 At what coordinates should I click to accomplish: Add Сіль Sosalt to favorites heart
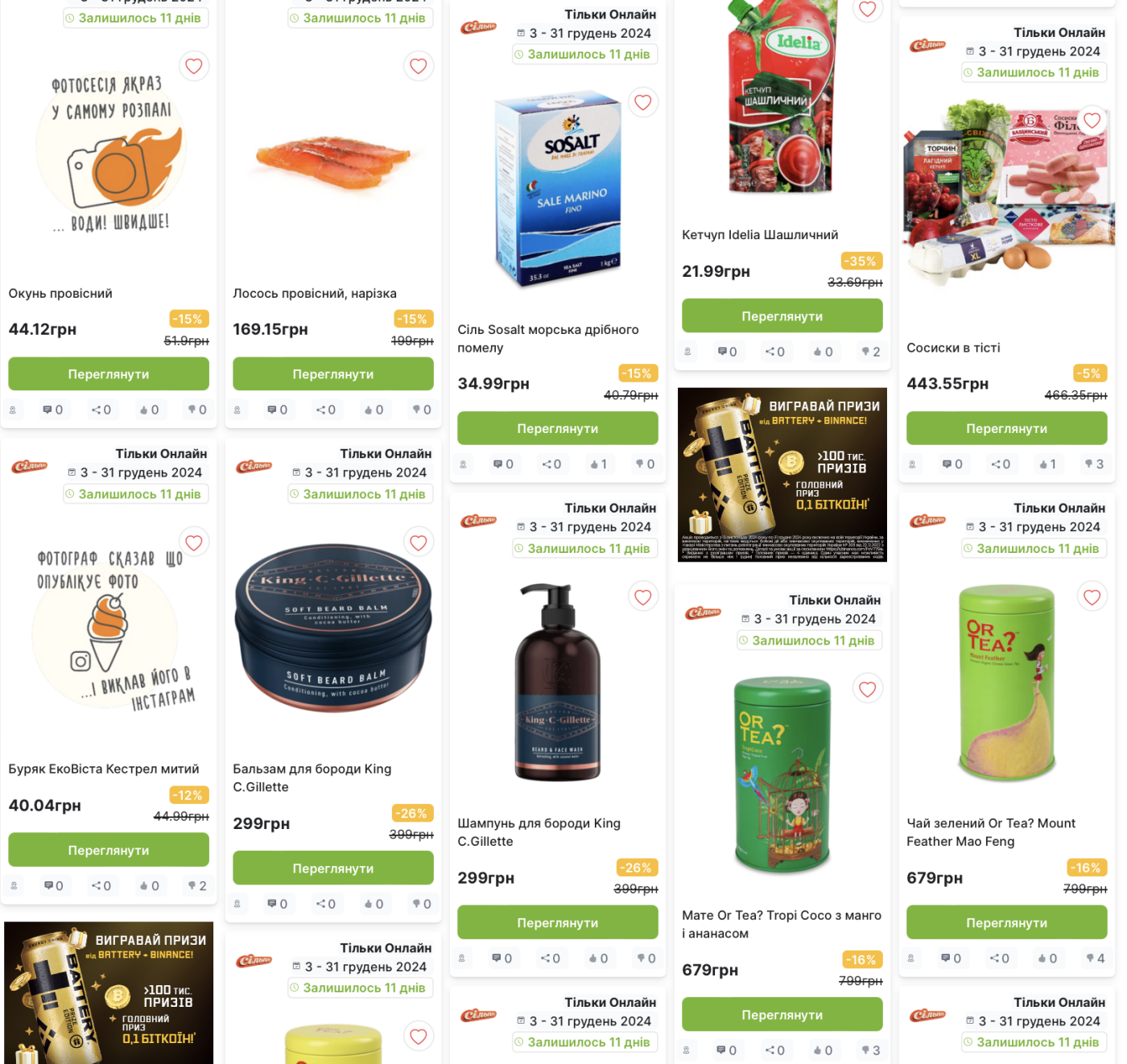tap(643, 102)
